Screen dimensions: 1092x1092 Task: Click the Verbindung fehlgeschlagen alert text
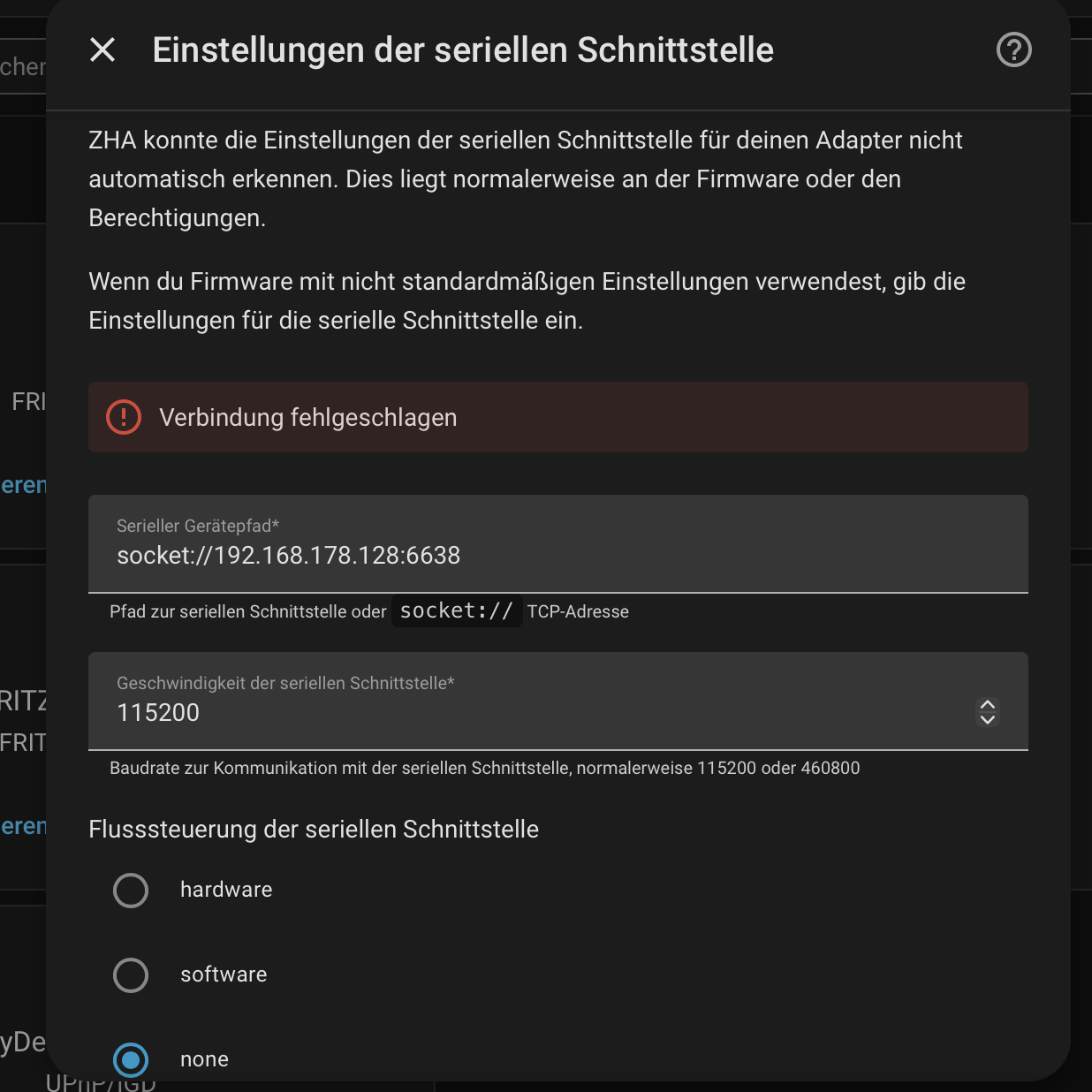tap(308, 417)
